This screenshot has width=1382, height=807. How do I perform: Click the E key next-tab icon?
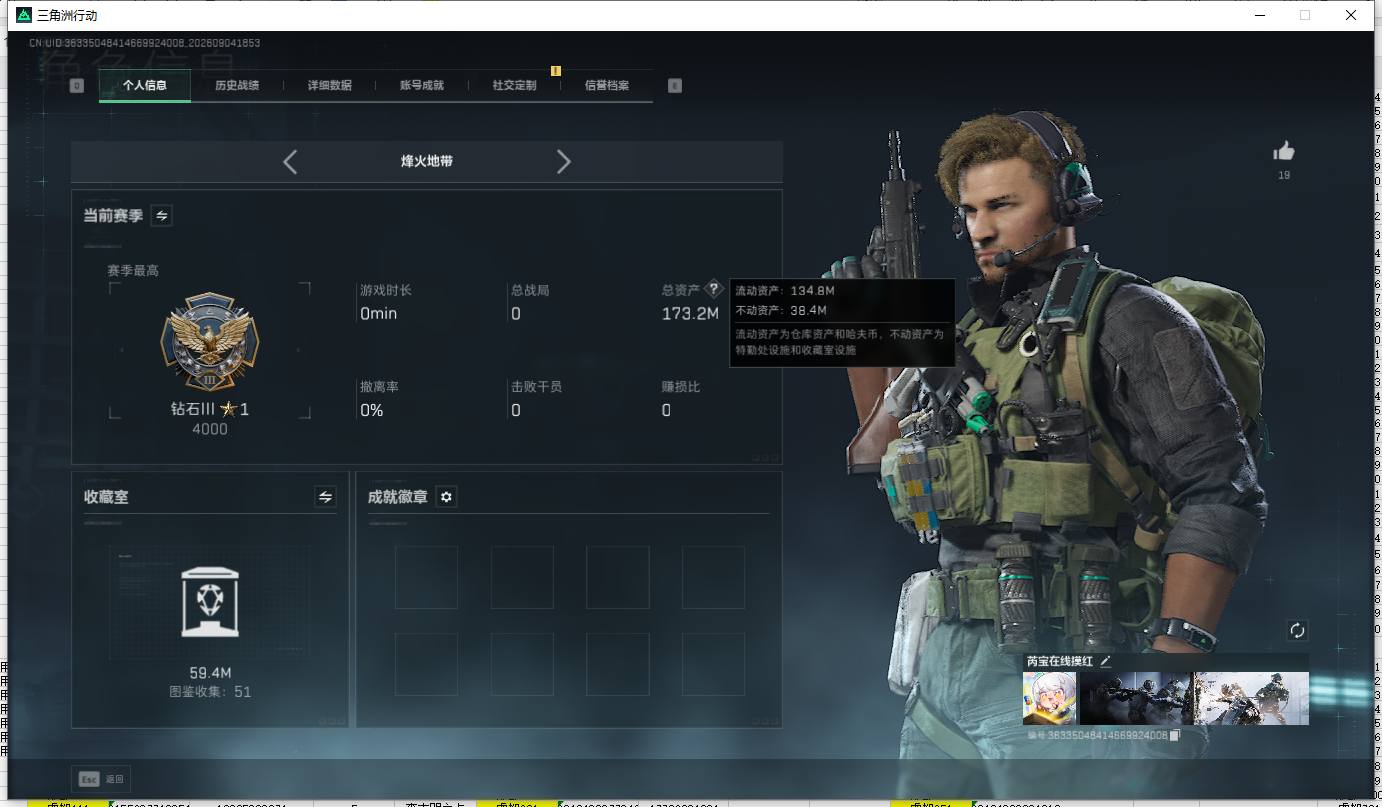click(x=675, y=86)
